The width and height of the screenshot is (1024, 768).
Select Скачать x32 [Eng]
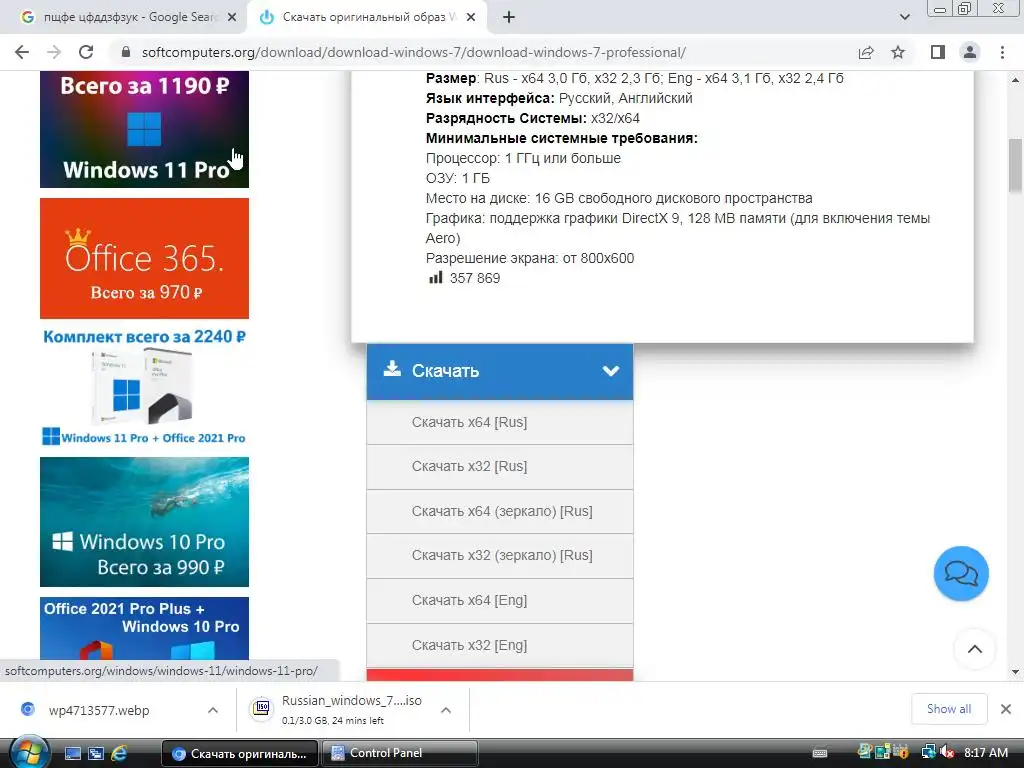500,645
